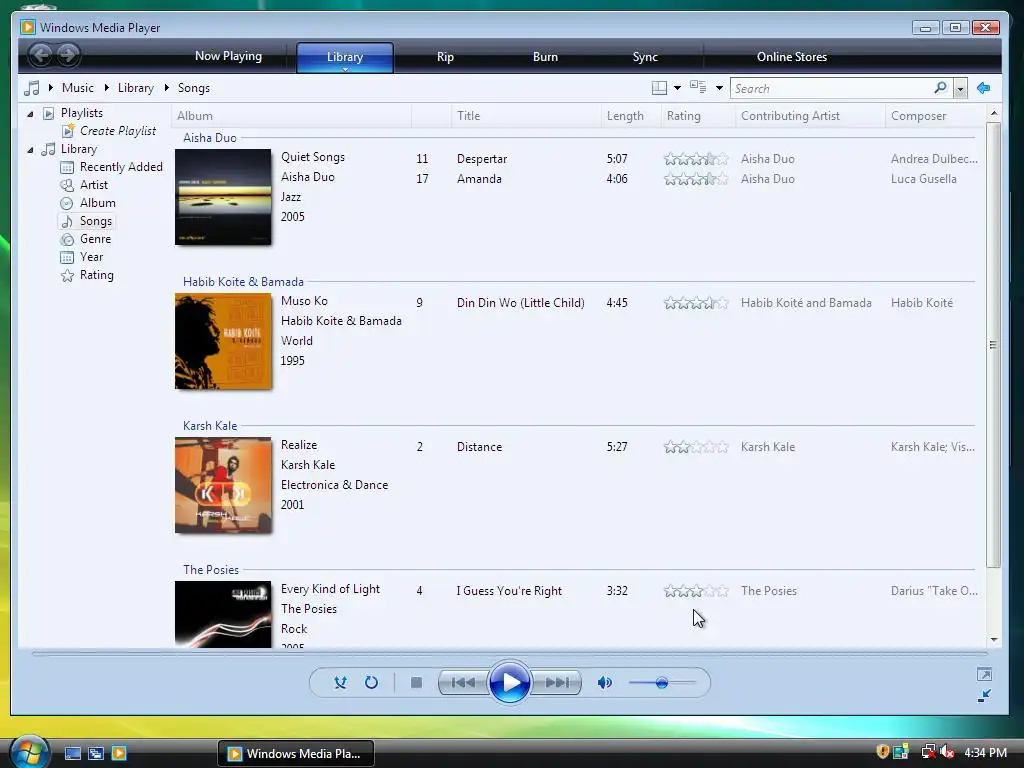This screenshot has width=1024, height=768.
Task: Click Show Desktop in Quick Launch
Action: tap(72, 753)
